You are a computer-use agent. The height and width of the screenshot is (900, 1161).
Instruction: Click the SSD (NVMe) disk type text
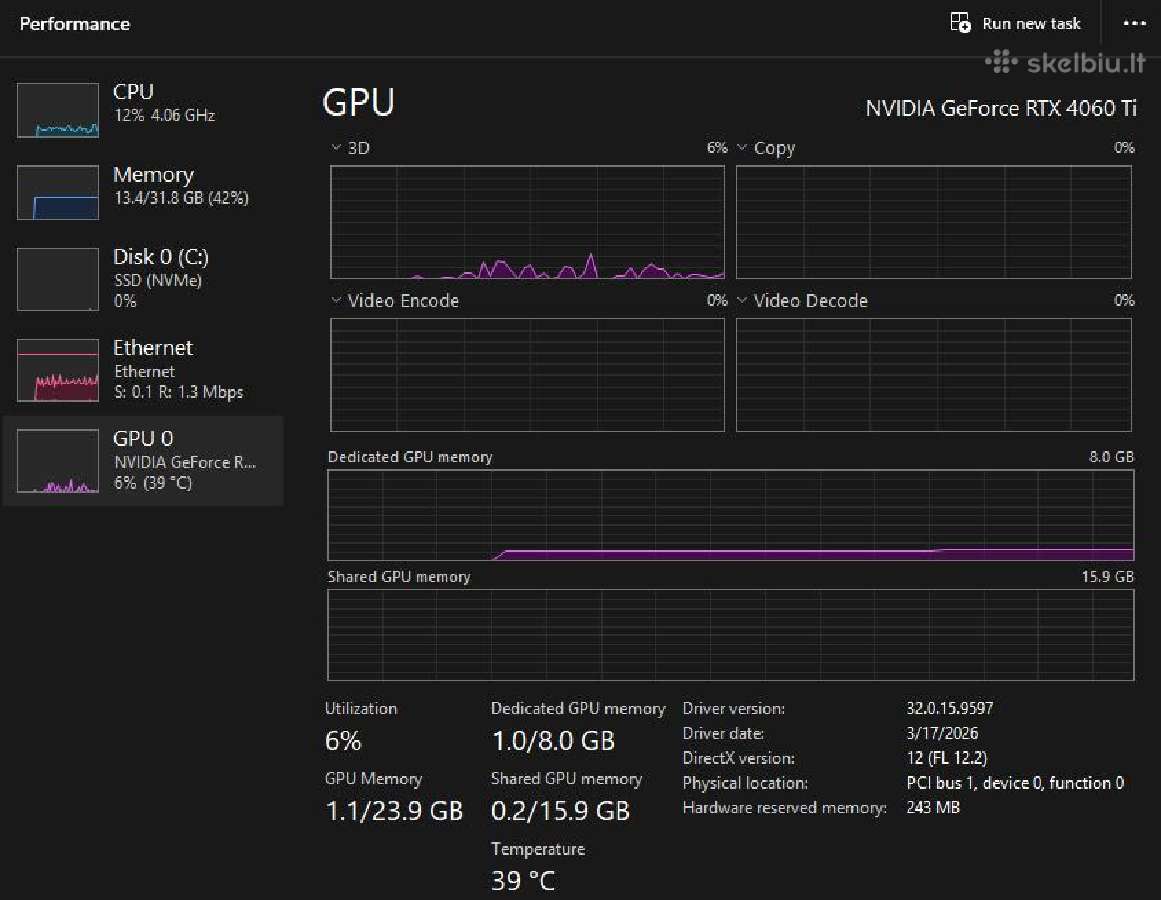158,281
